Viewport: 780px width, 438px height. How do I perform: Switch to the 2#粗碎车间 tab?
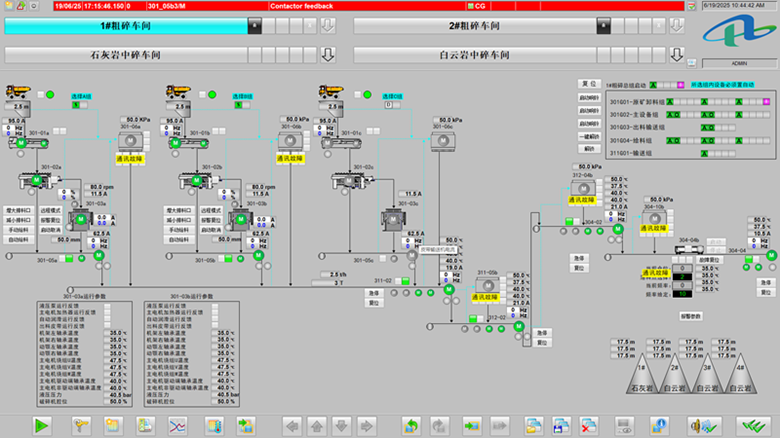pos(510,25)
